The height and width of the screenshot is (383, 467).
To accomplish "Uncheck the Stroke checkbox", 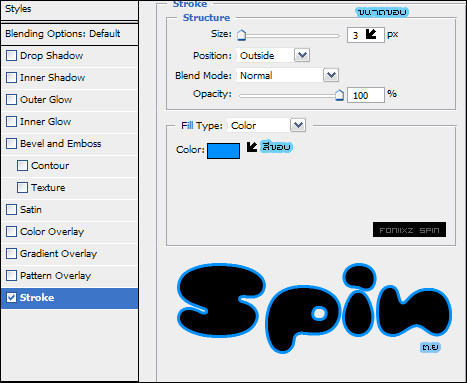I will pyautogui.click(x=11, y=298).
